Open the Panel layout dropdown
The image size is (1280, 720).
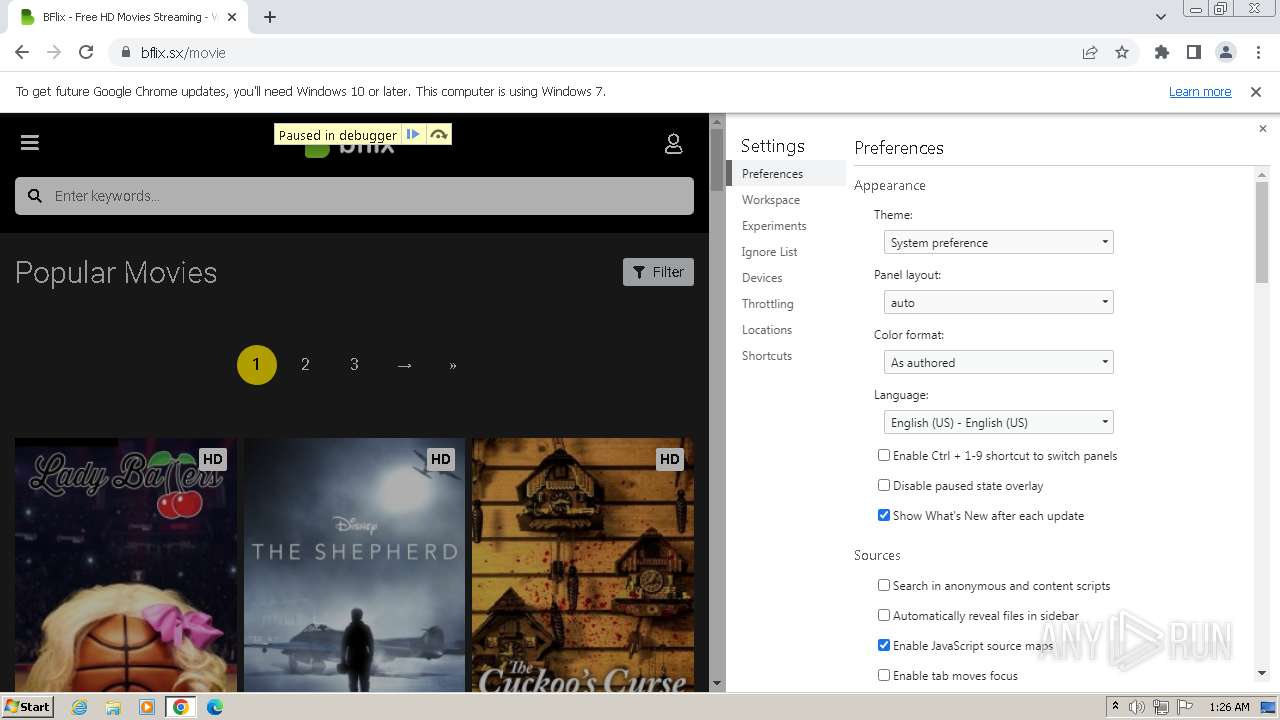[999, 302]
